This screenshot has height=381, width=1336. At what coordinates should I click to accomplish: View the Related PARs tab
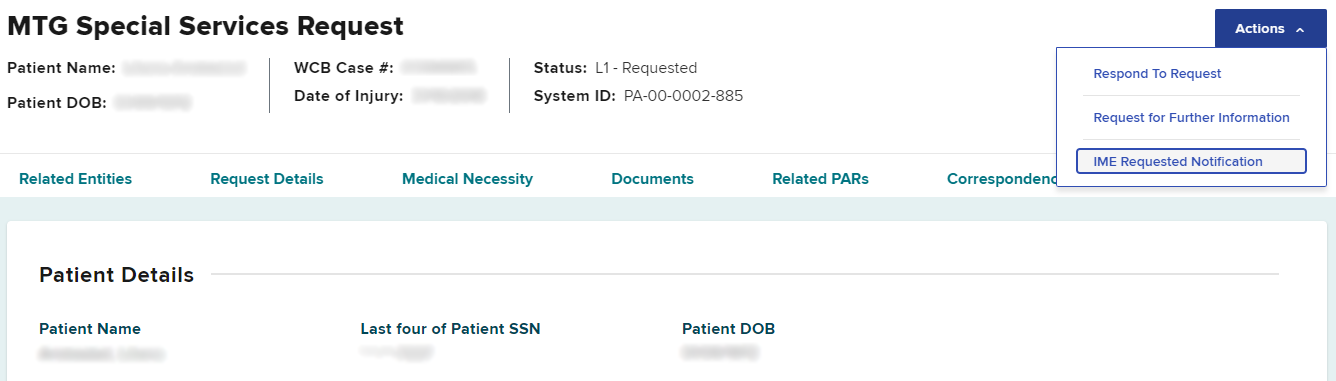pos(820,179)
